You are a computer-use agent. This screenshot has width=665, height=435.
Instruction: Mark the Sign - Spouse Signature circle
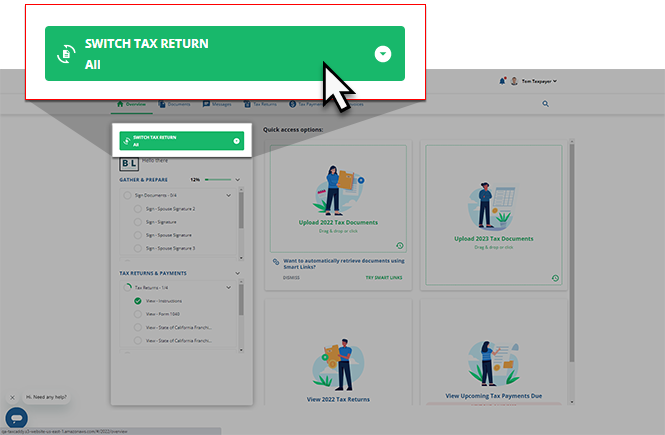pyautogui.click(x=137, y=235)
